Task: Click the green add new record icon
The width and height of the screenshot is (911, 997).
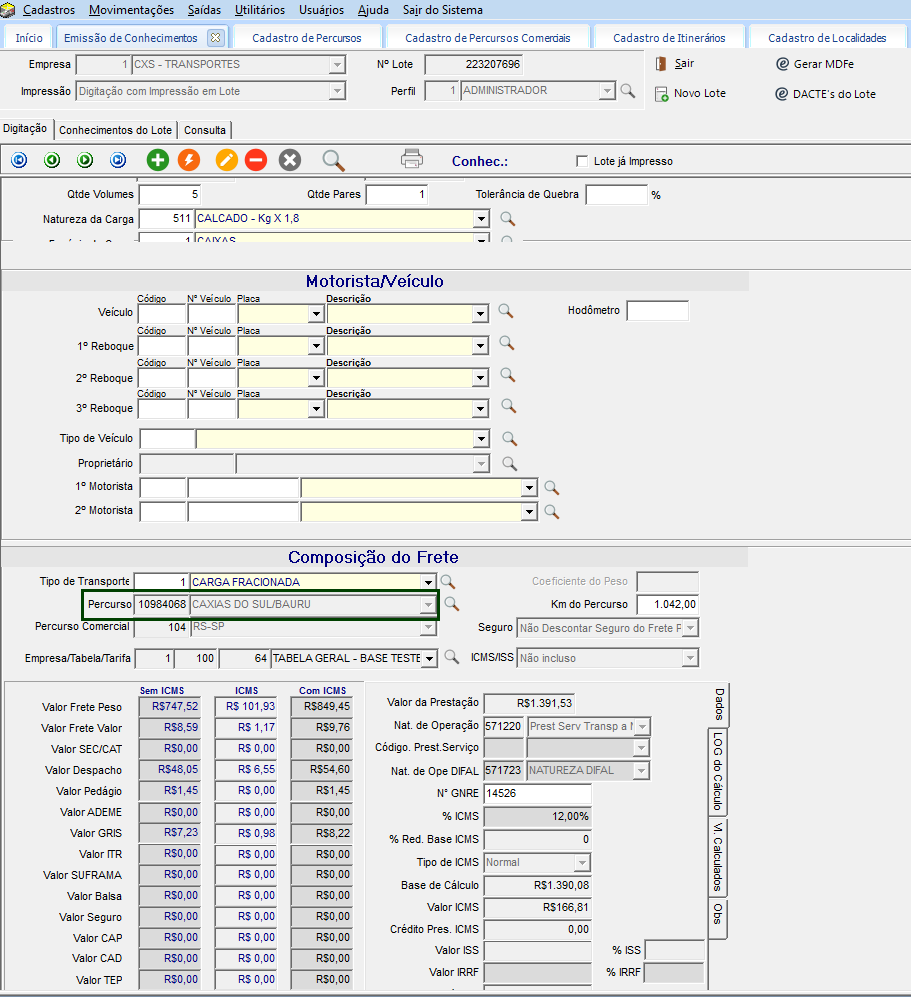Action: [x=158, y=160]
